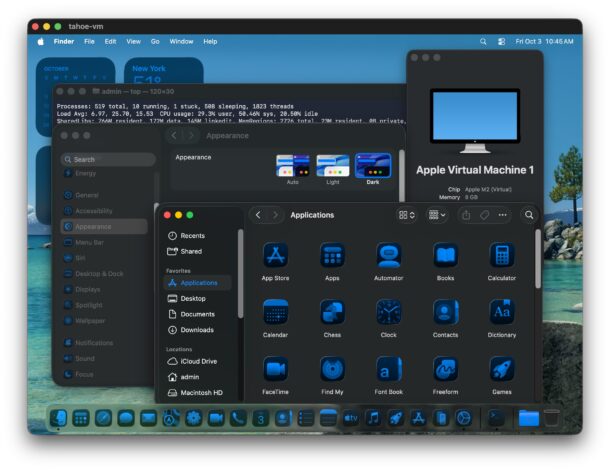Go back in the System Settings window
This screenshot has height=471, width=610.
coord(174,135)
